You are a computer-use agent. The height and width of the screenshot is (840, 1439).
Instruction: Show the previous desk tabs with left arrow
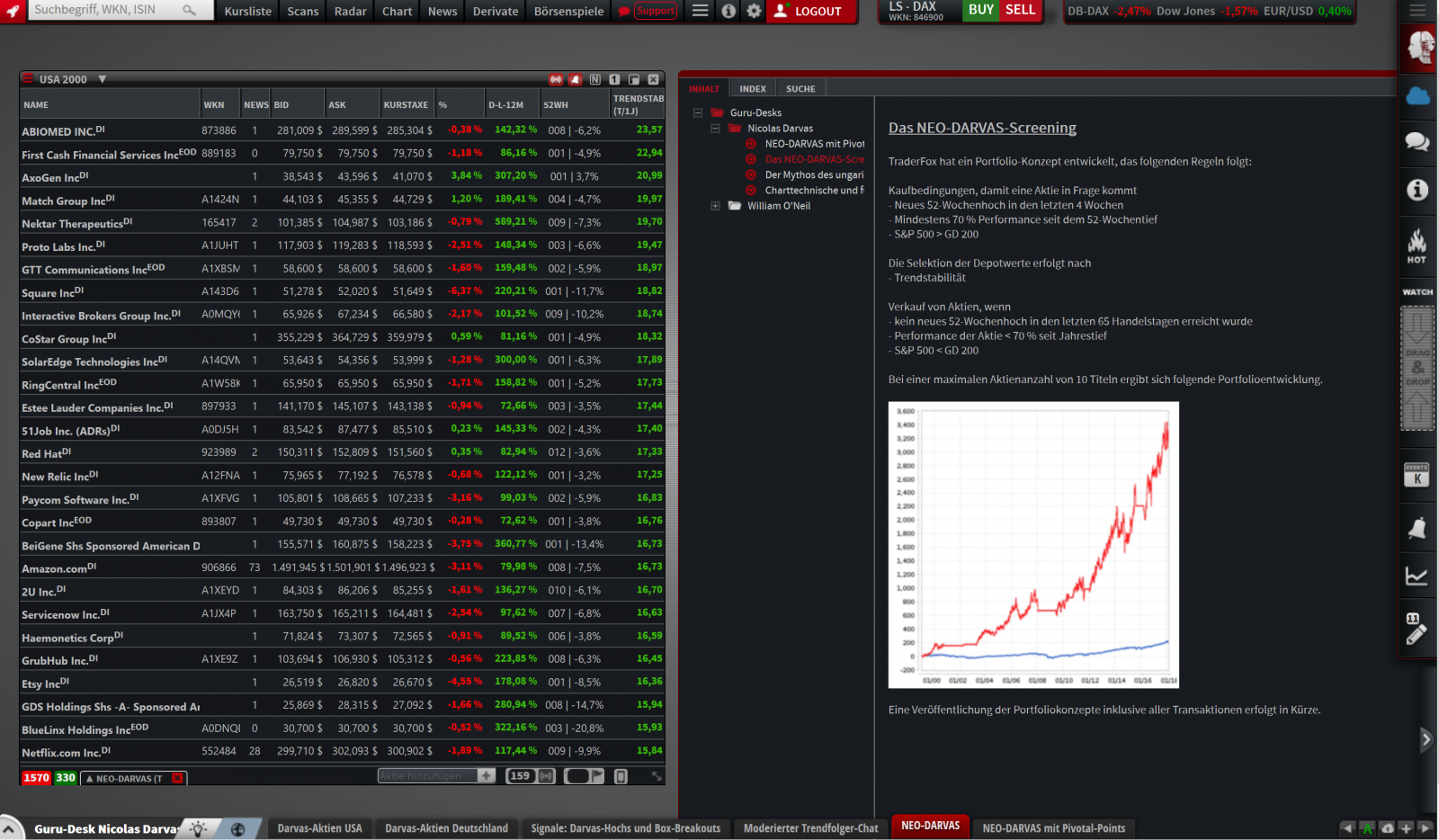(1347, 828)
